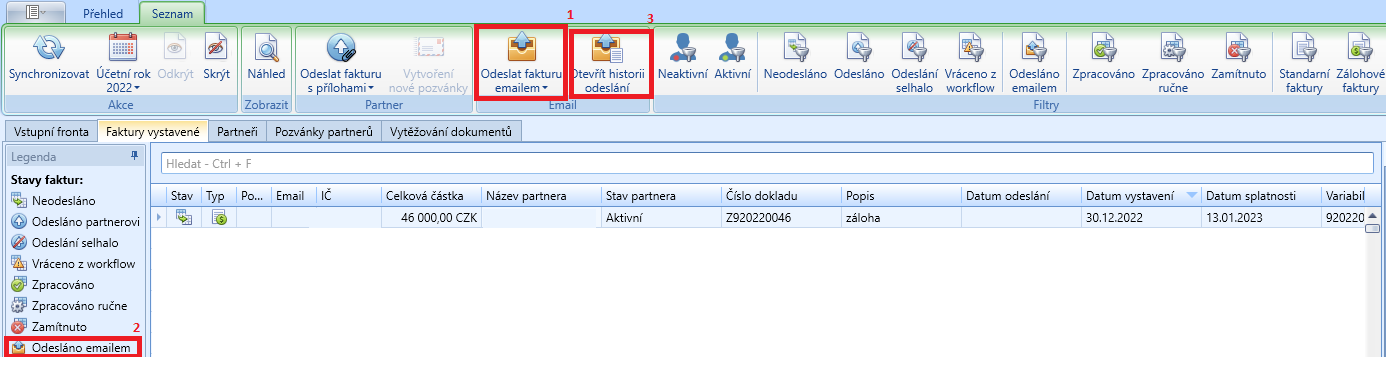The width and height of the screenshot is (1386, 383).
Task: Click the type icon in the Z920220046 row
Action: 219,217
